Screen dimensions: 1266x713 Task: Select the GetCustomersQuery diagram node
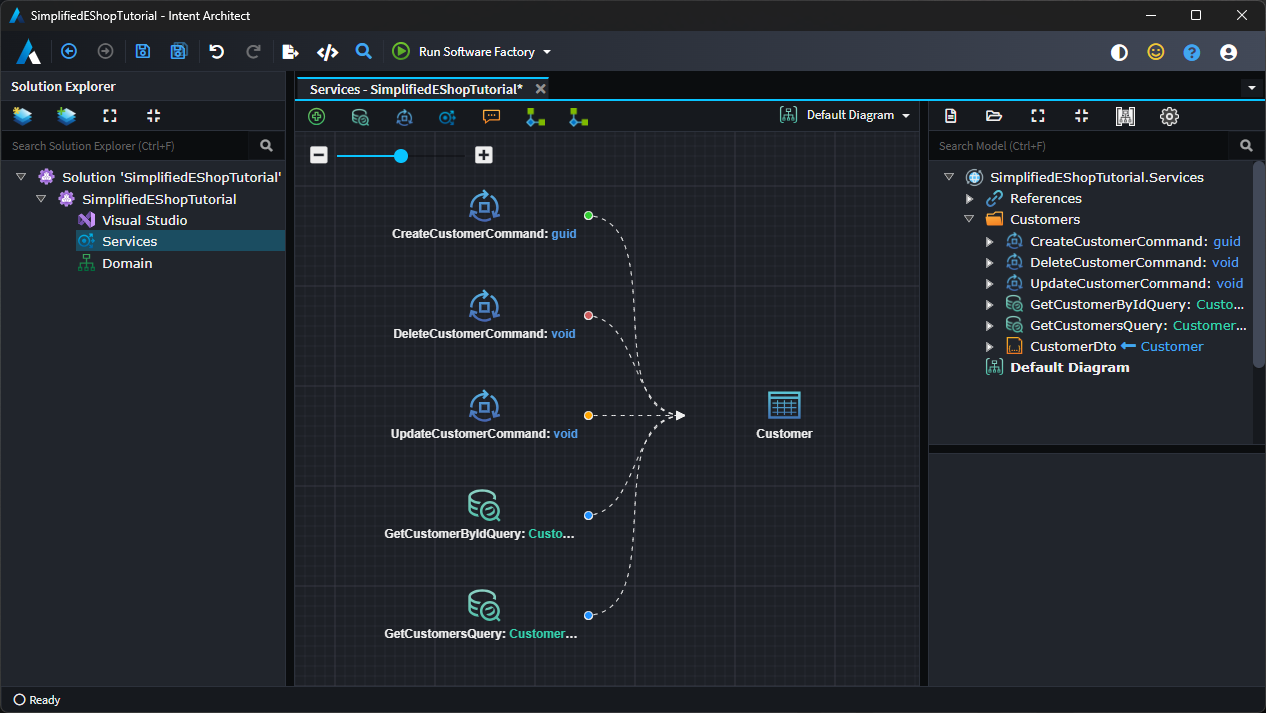point(481,616)
